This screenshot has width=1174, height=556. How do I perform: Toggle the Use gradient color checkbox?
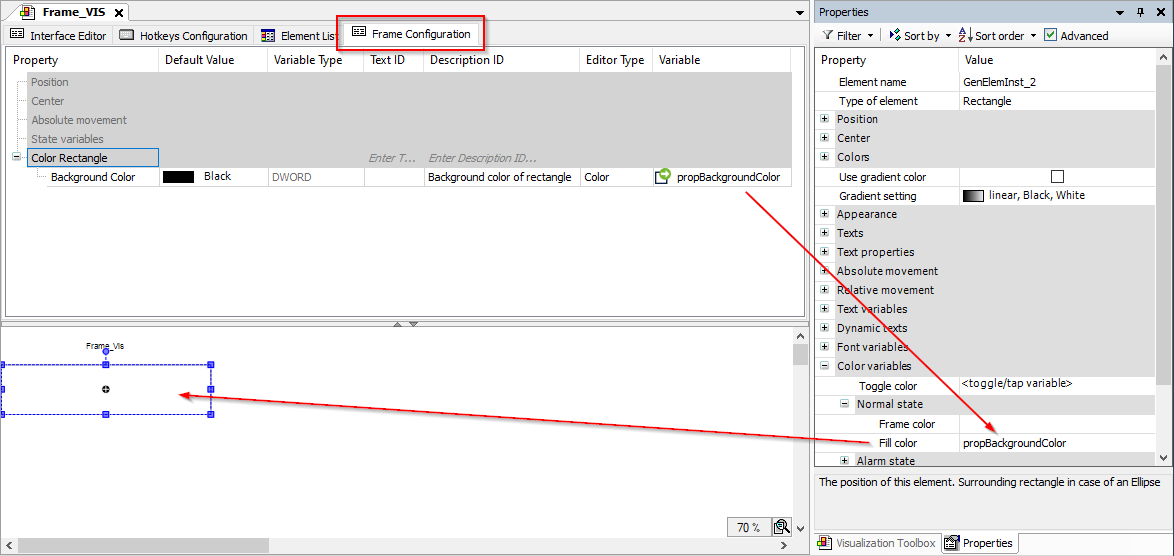[1057, 177]
